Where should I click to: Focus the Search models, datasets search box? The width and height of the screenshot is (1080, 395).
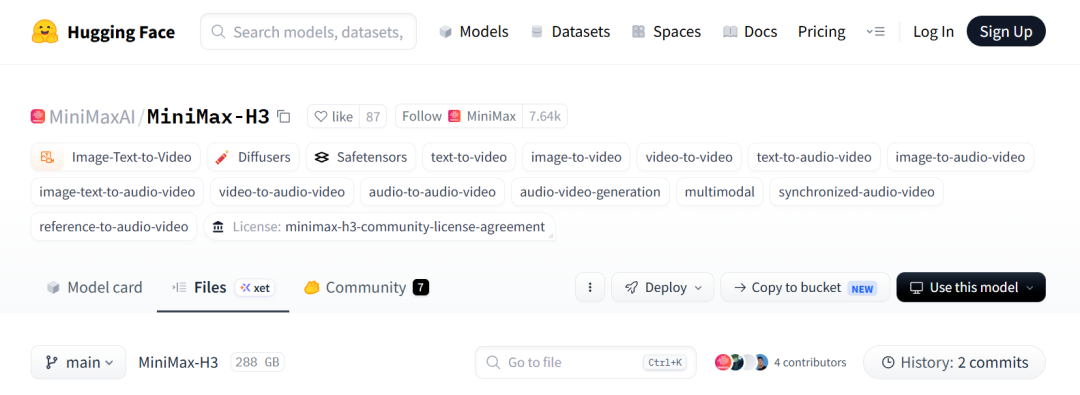click(309, 32)
